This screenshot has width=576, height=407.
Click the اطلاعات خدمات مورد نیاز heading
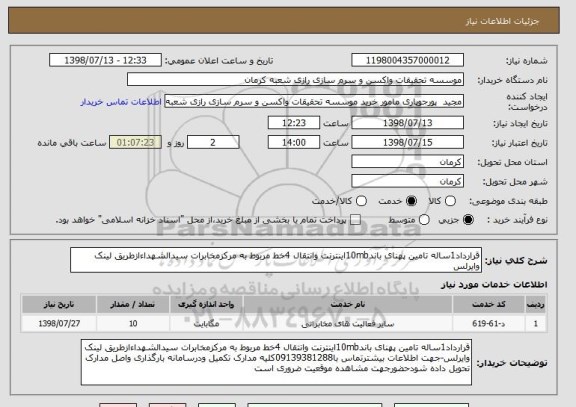point(494,284)
